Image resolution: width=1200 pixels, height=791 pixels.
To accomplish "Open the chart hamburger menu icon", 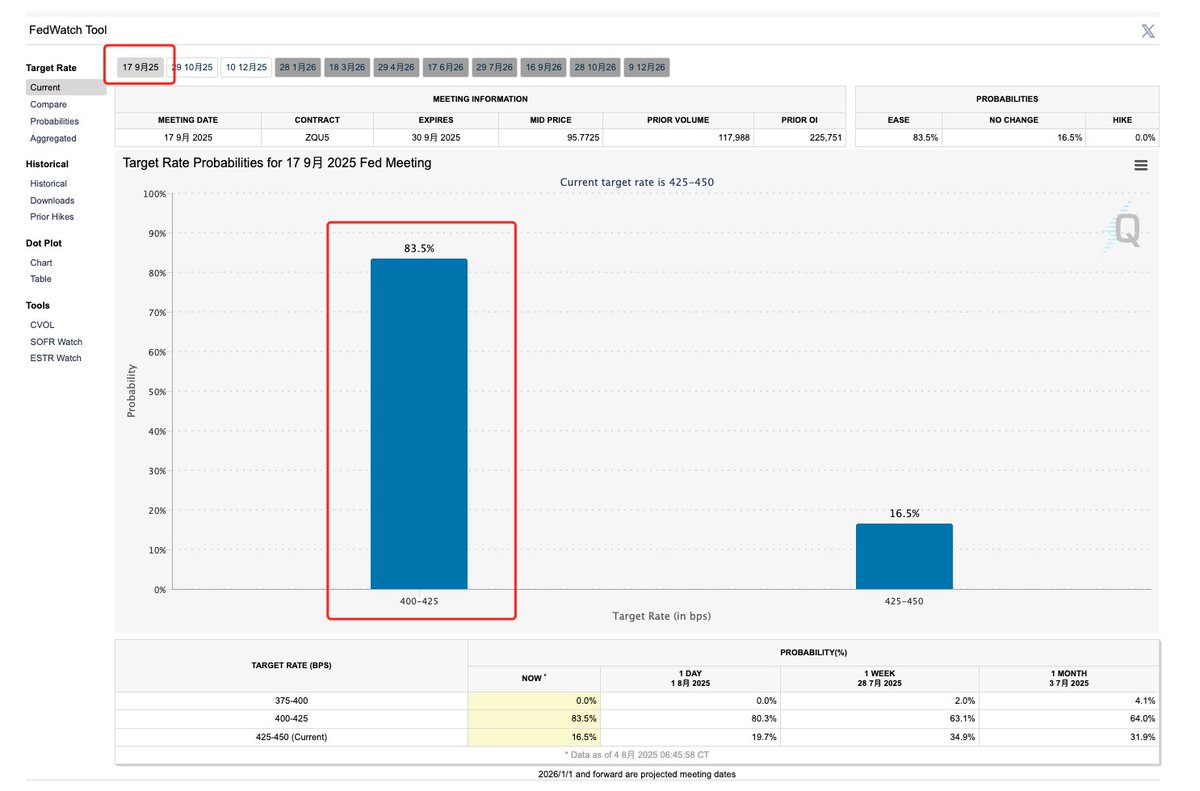I will point(1141,166).
